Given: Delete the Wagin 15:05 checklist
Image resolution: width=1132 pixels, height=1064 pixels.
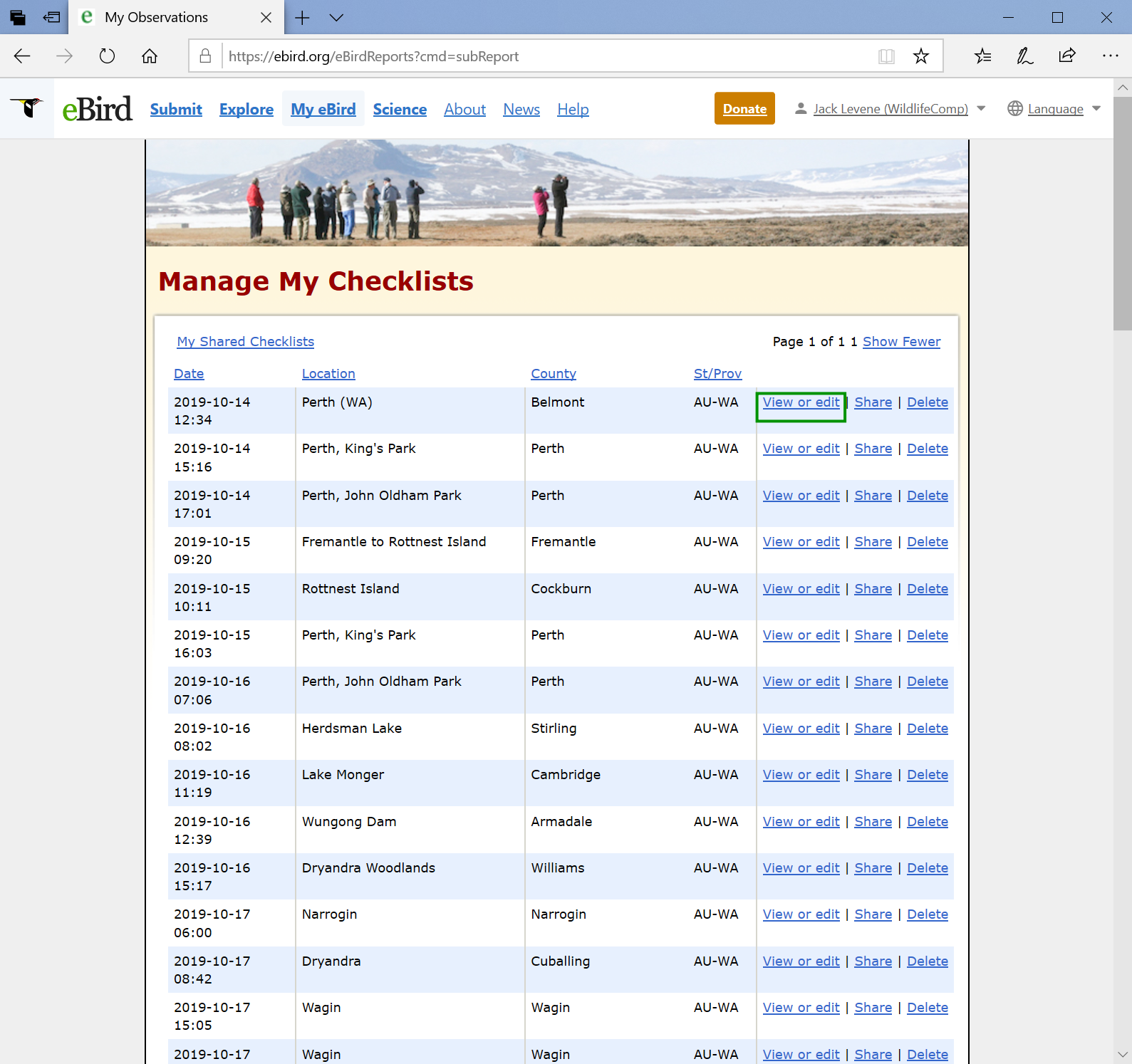Looking at the screenshot, I should click(927, 1007).
